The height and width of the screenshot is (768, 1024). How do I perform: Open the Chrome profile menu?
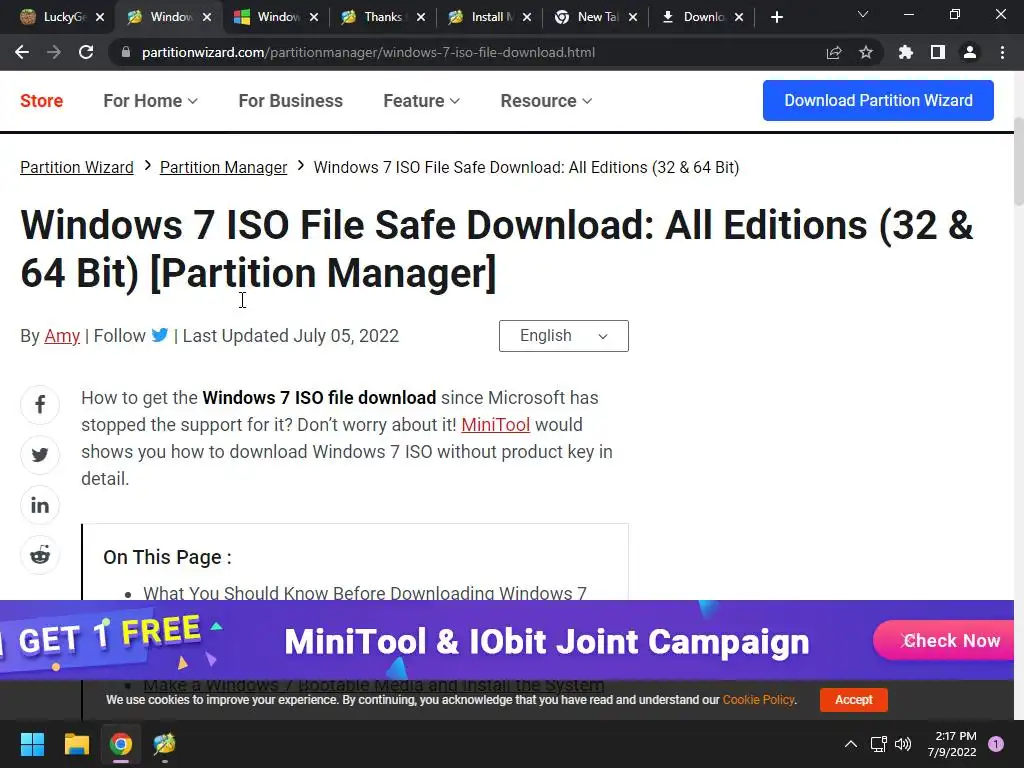pos(970,52)
